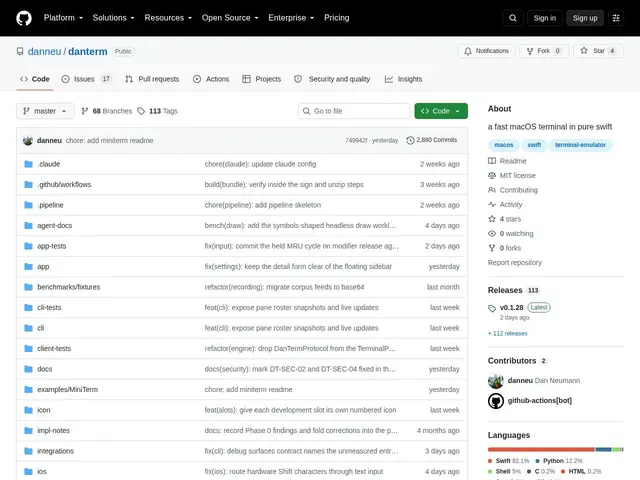The image size is (640, 480).
Task: Click the agent-docs folder icon
Action: tap(28, 225)
